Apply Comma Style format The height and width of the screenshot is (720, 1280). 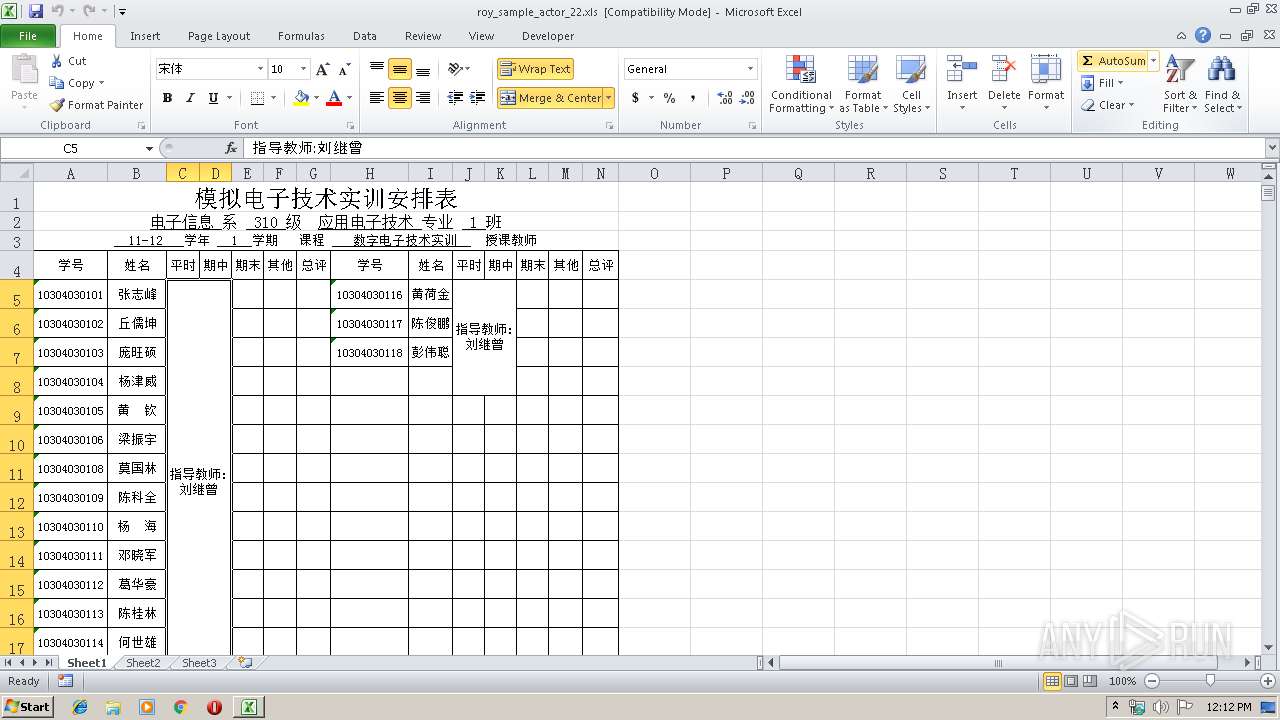point(693,98)
